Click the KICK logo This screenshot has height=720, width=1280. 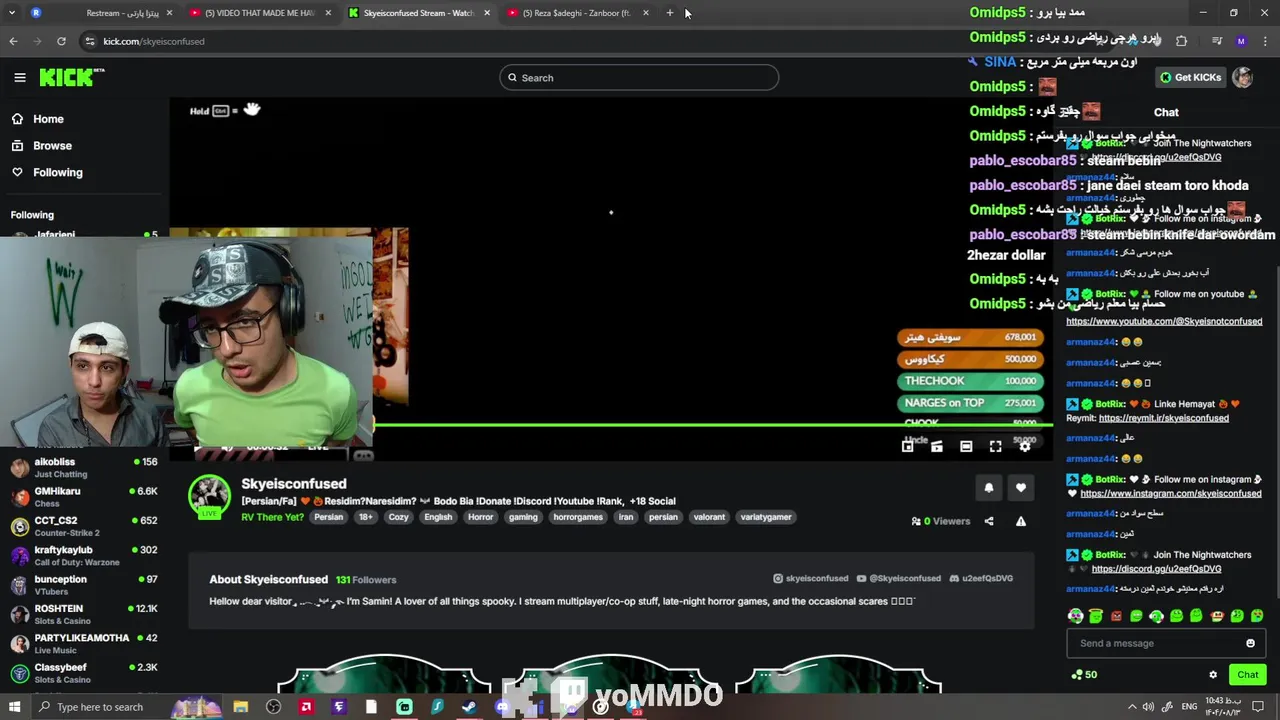pyautogui.click(x=71, y=77)
